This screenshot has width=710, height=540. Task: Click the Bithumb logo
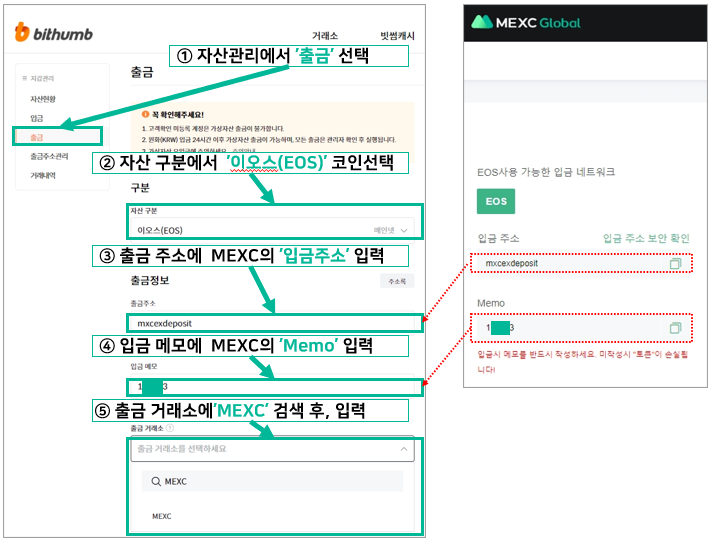coord(53,33)
